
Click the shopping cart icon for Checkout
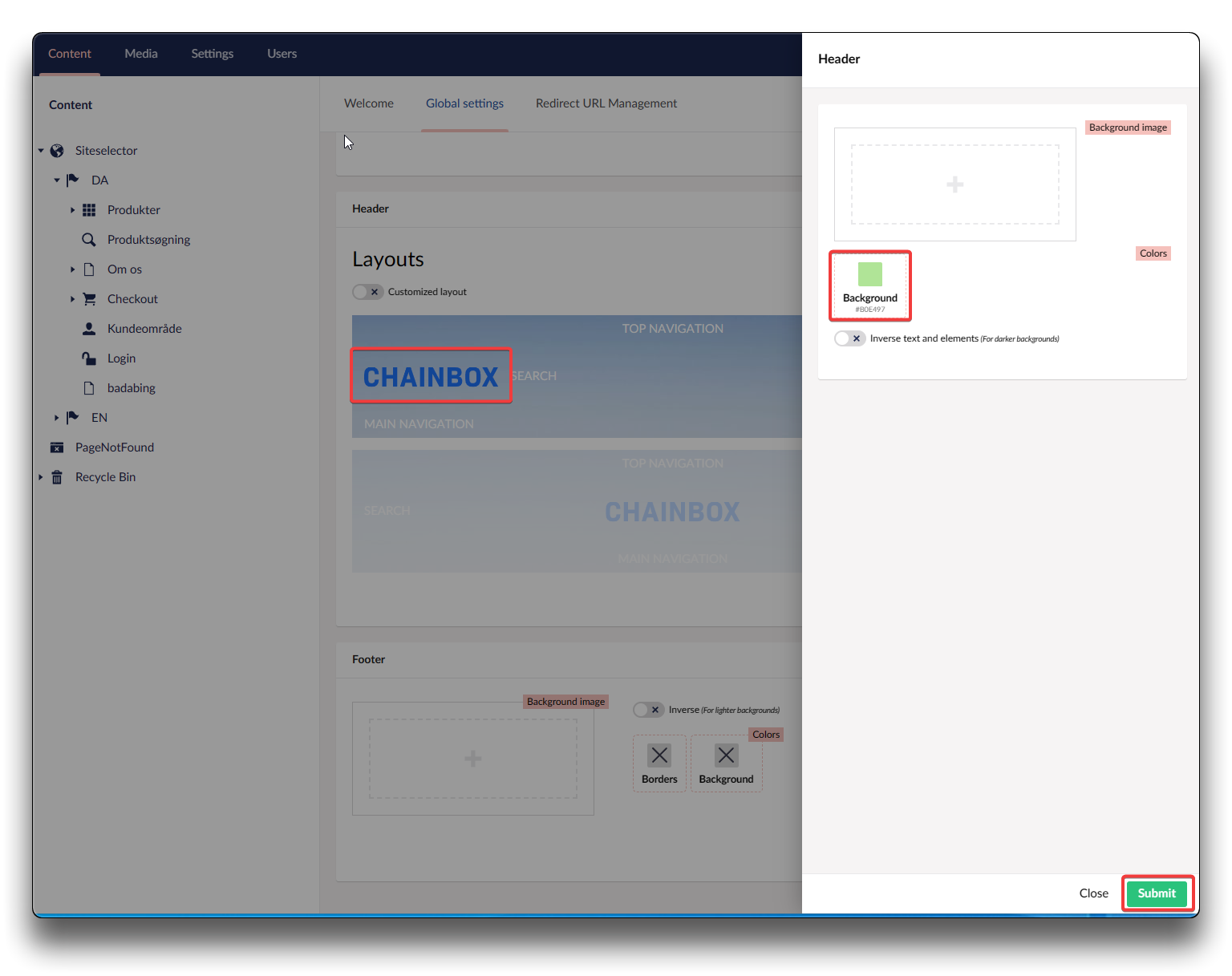(x=89, y=299)
